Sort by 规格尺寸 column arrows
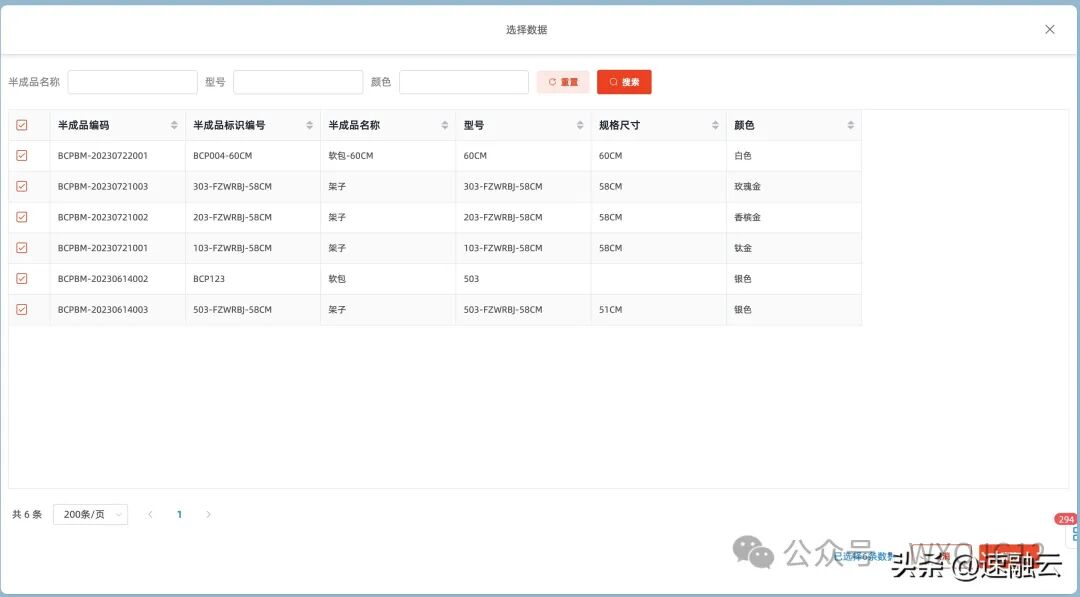 tap(715, 125)
